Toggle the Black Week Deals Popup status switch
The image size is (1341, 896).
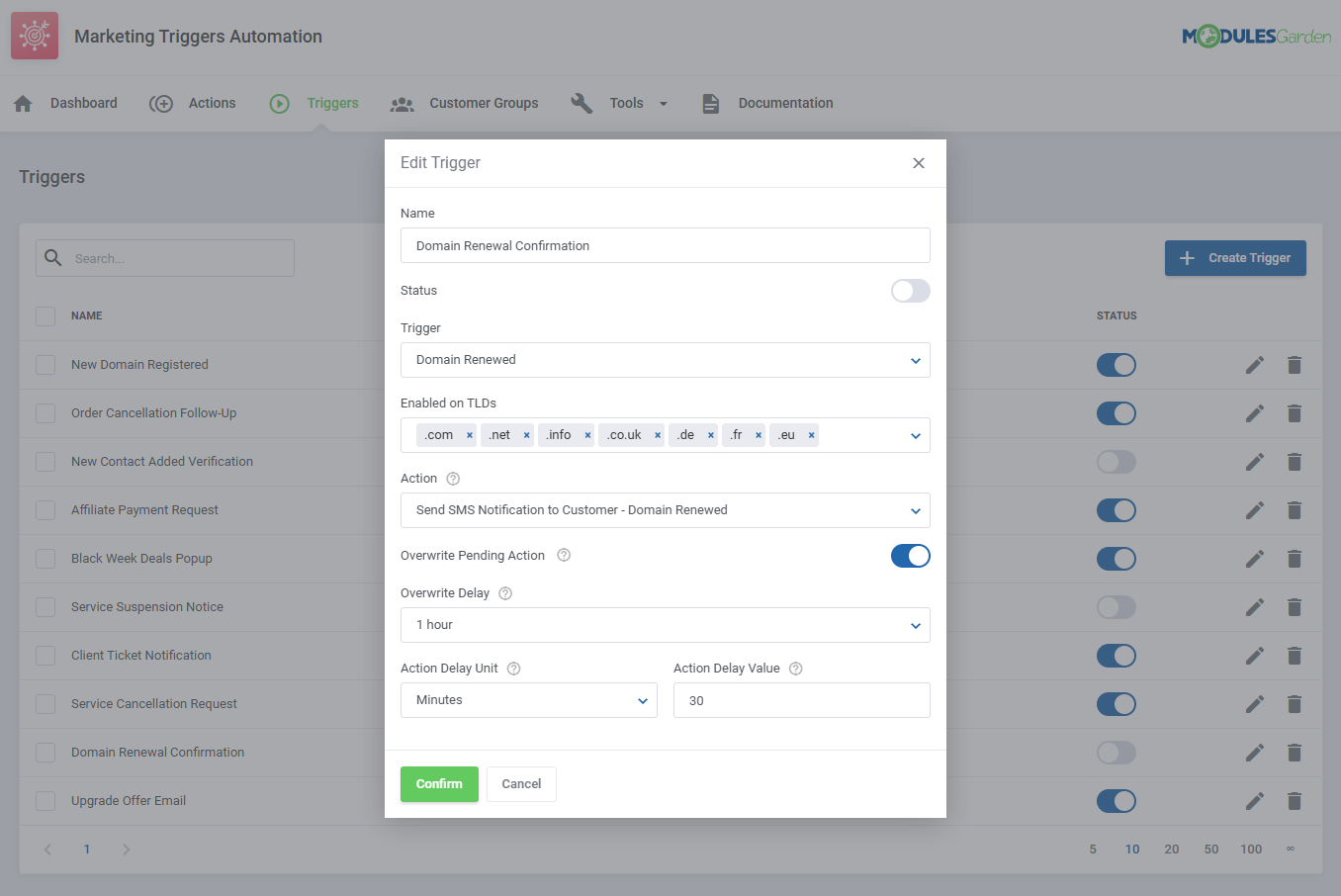[1116, 559]
